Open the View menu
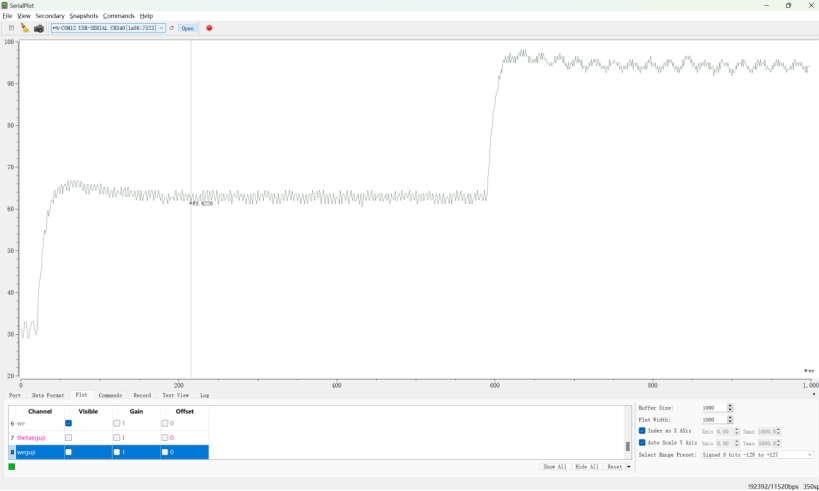The image size is (819, 491). tap(24, 16)
